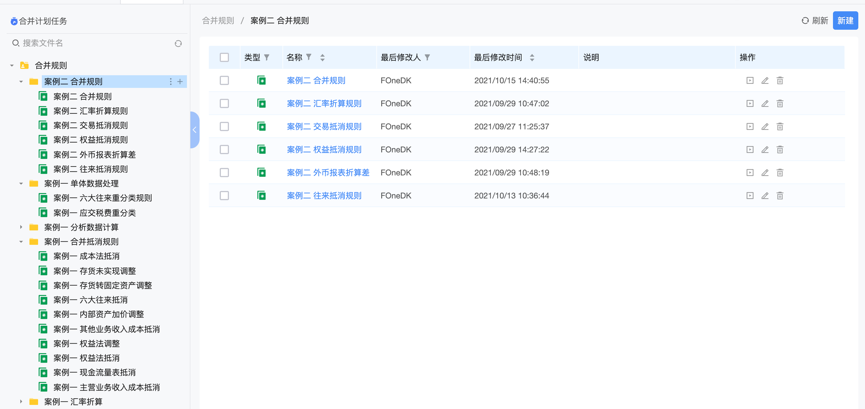This screenshot has width=865, height=409.
Task: Click copy icon for 案例二 权益抵消规则 row
Action: pos(750,150)
